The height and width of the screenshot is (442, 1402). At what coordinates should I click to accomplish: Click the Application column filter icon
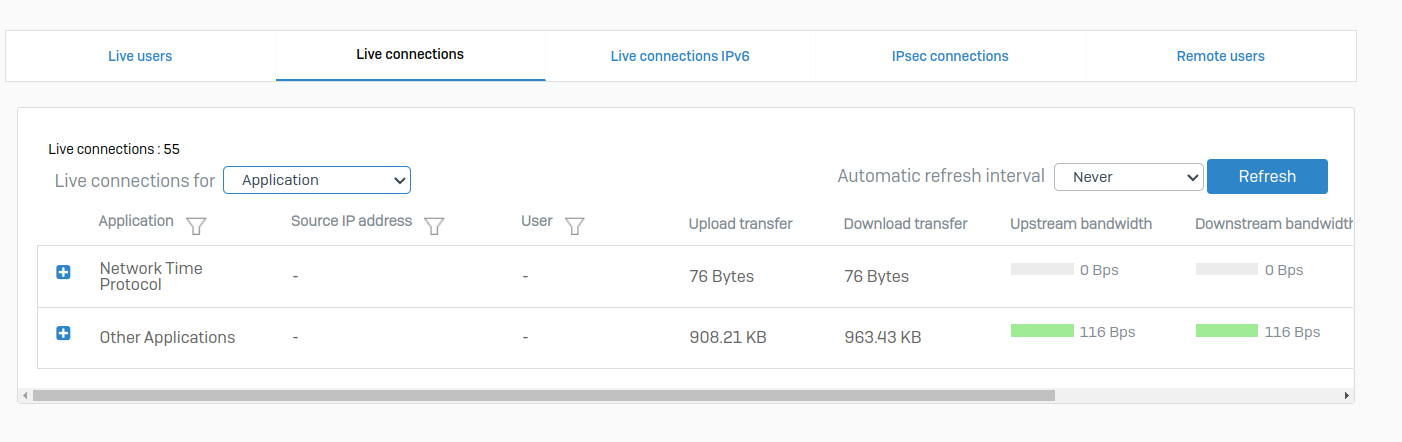196,226
